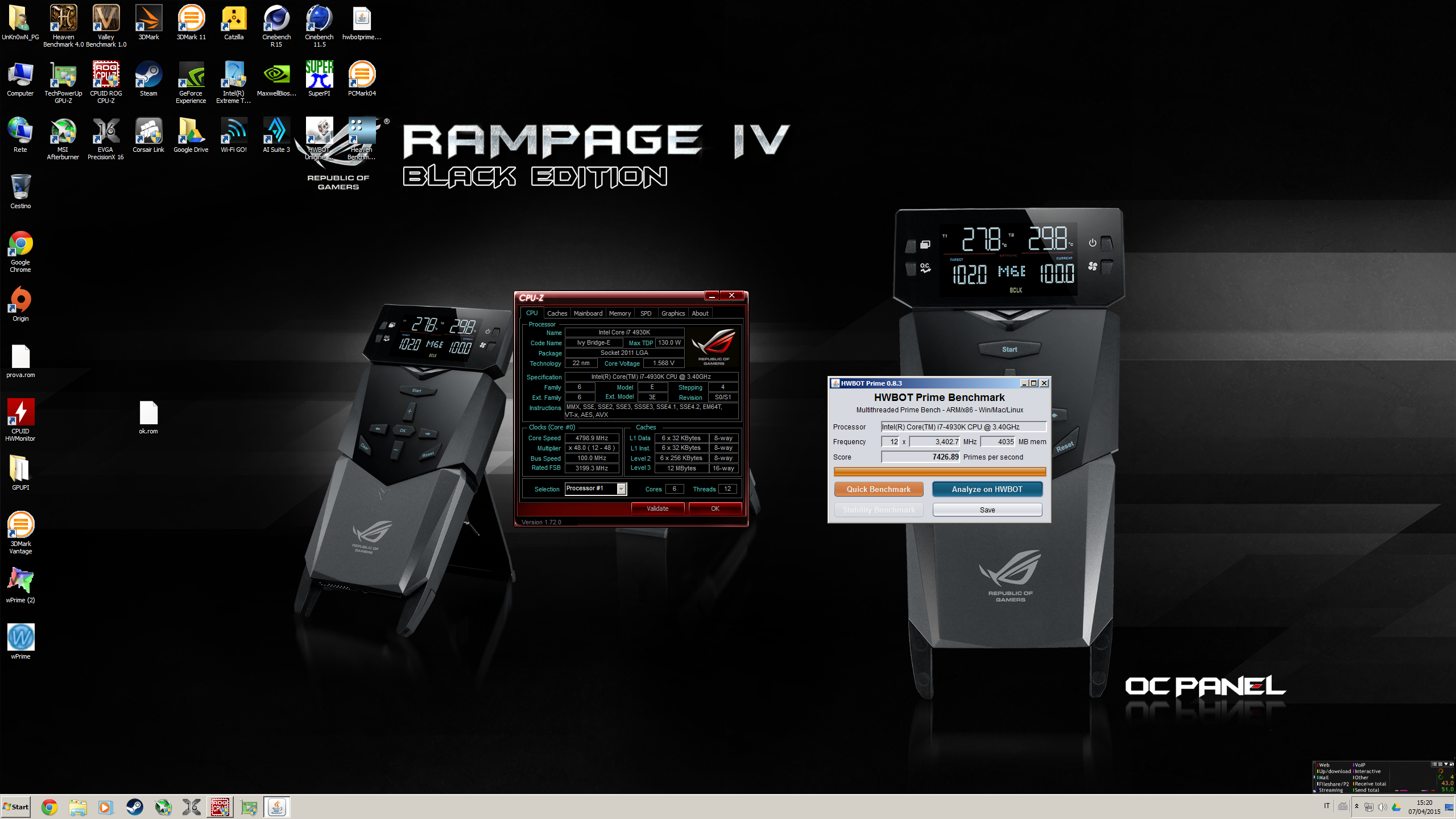
Task: Click Save in HWBOT Prime window
Action: [987, 510]
